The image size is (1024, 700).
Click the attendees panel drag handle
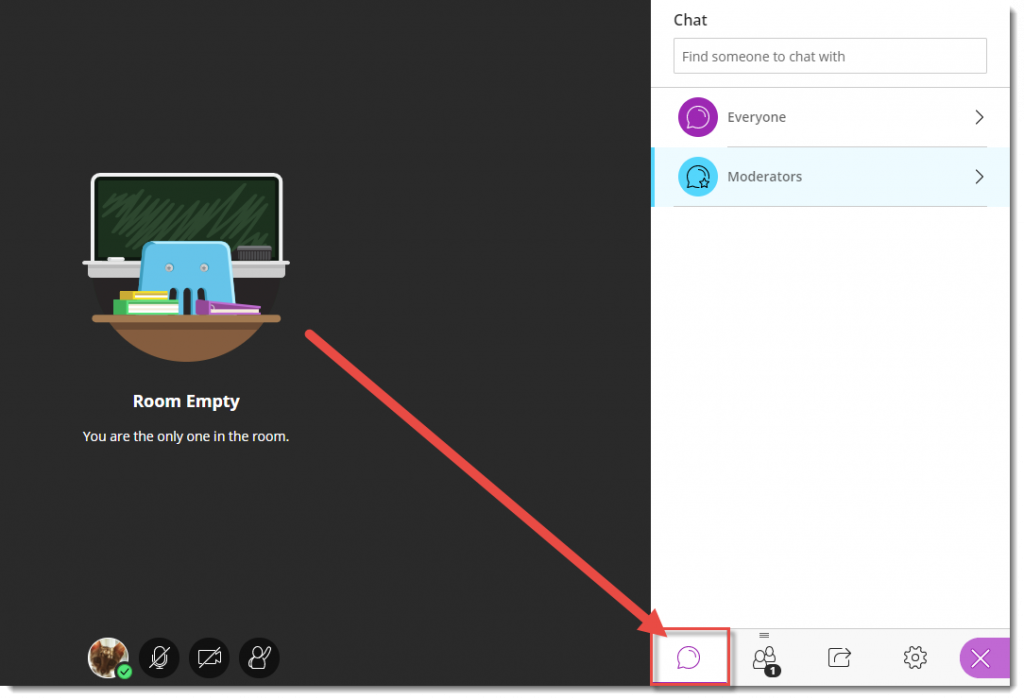coord(764,635)
